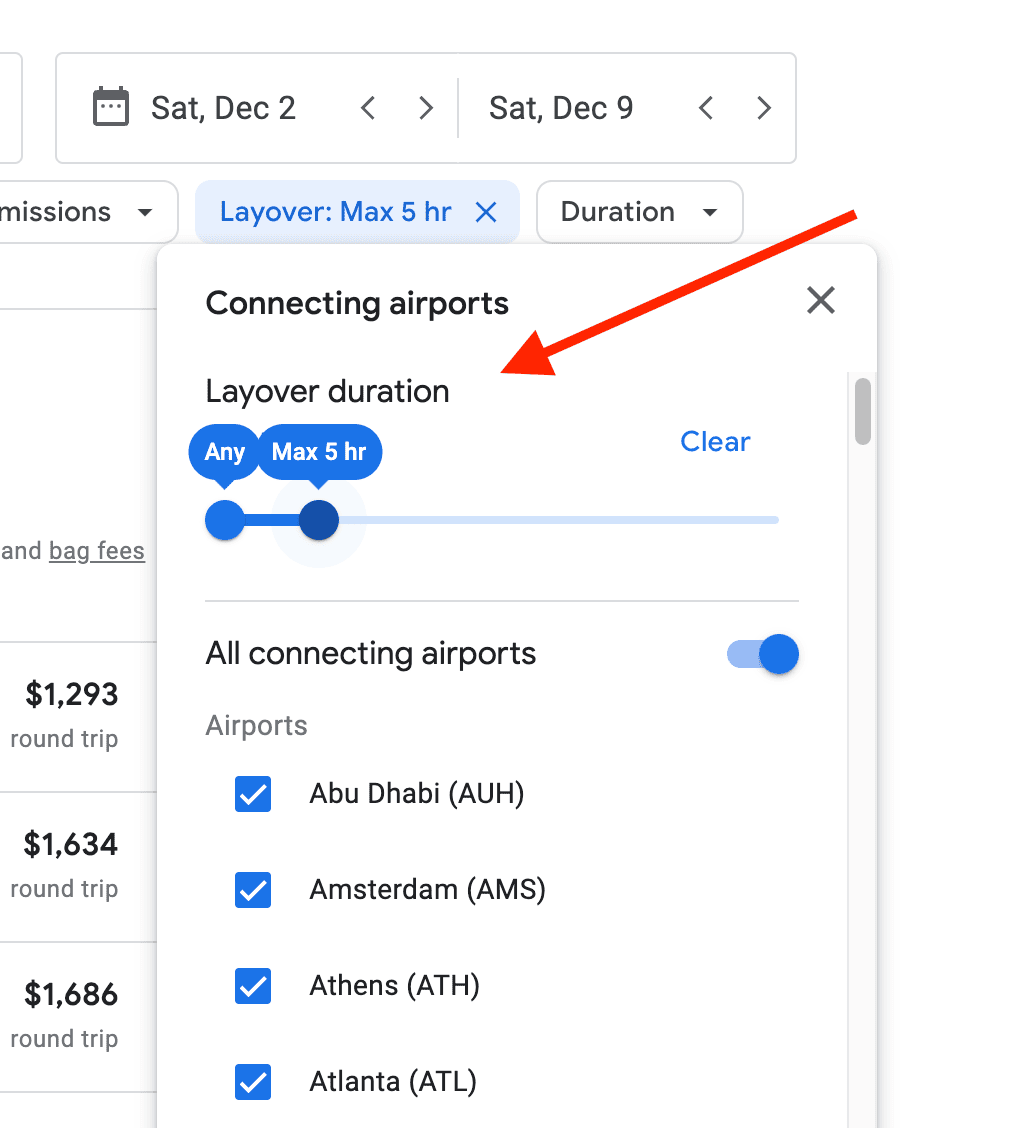
Task: Remove the Layover Max 5 hr filter
Action: point(486,212)
